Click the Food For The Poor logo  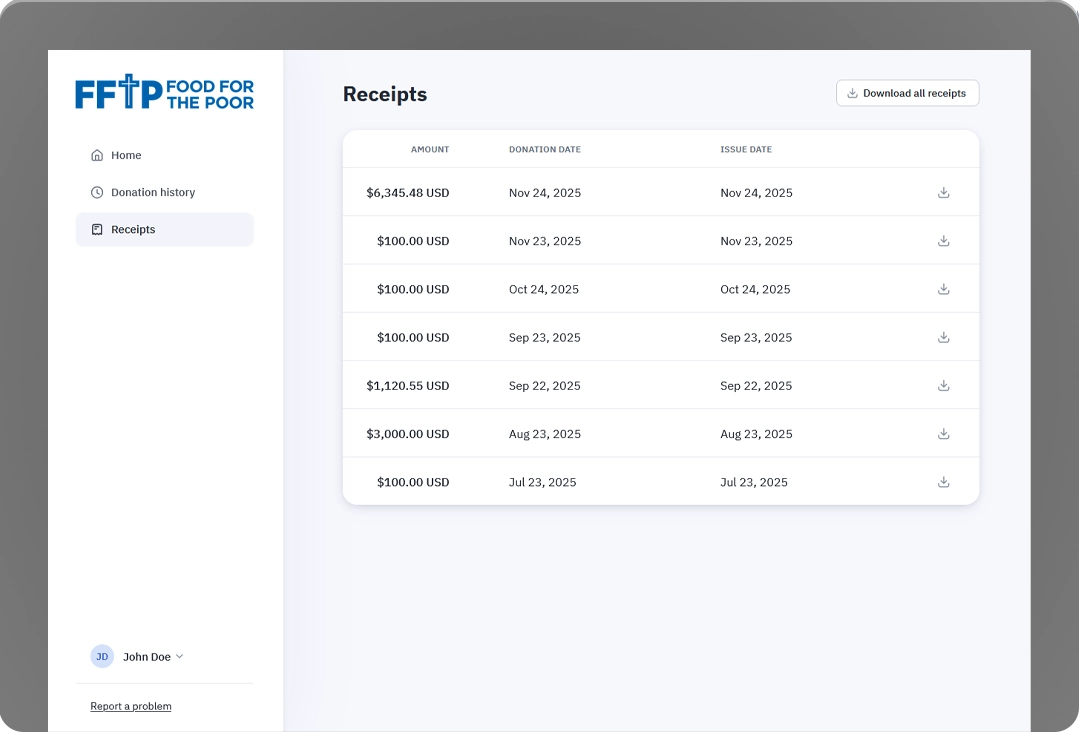tap(164, 93)
